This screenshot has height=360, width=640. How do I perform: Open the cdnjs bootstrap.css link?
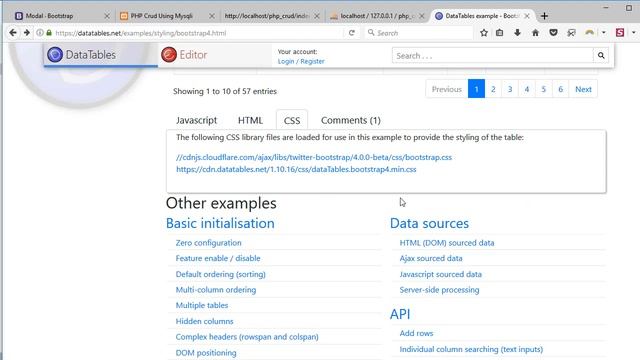tap(314, 157)
